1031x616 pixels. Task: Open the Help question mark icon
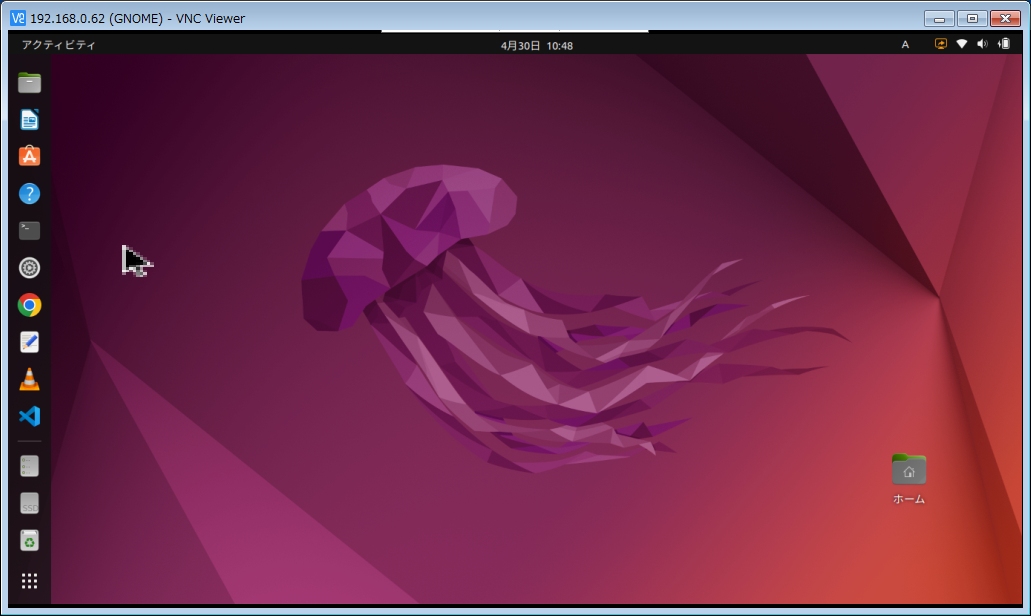pyautogui.click(x=30, y=194)
